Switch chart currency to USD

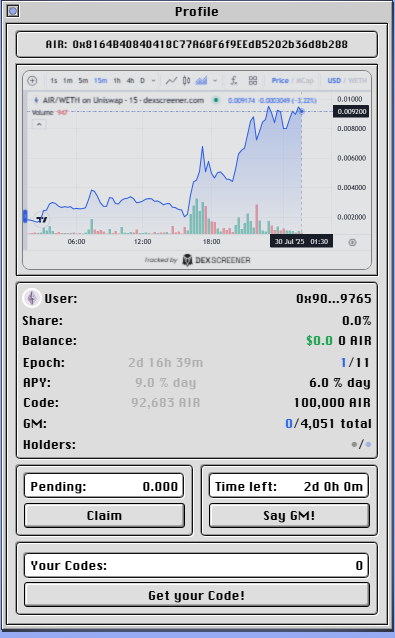(334, 81)
